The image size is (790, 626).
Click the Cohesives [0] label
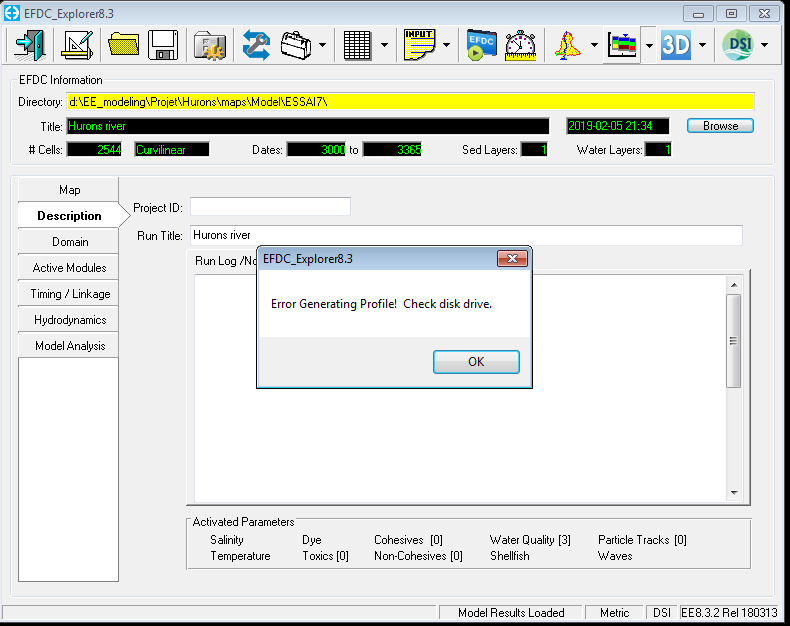click(409, 540)
